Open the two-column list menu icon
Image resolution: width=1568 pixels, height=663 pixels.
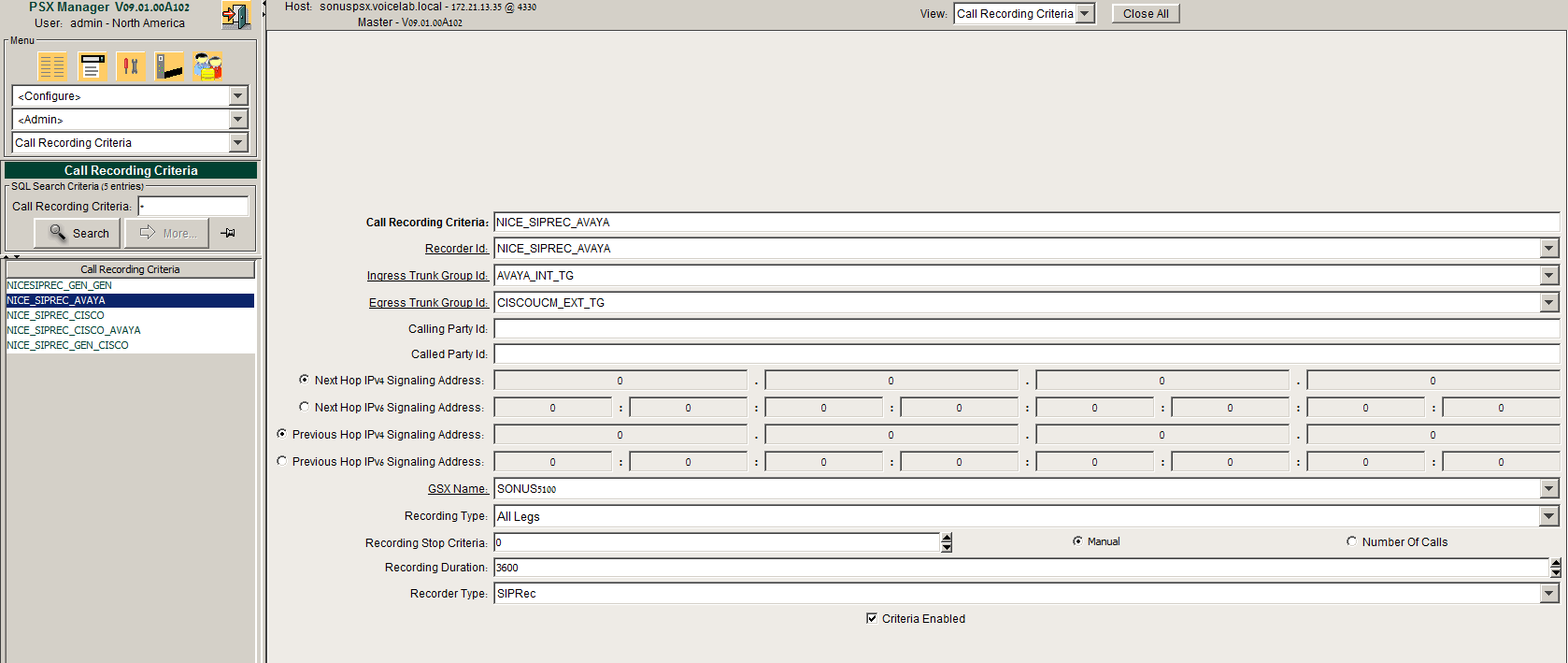click(52, 66)
